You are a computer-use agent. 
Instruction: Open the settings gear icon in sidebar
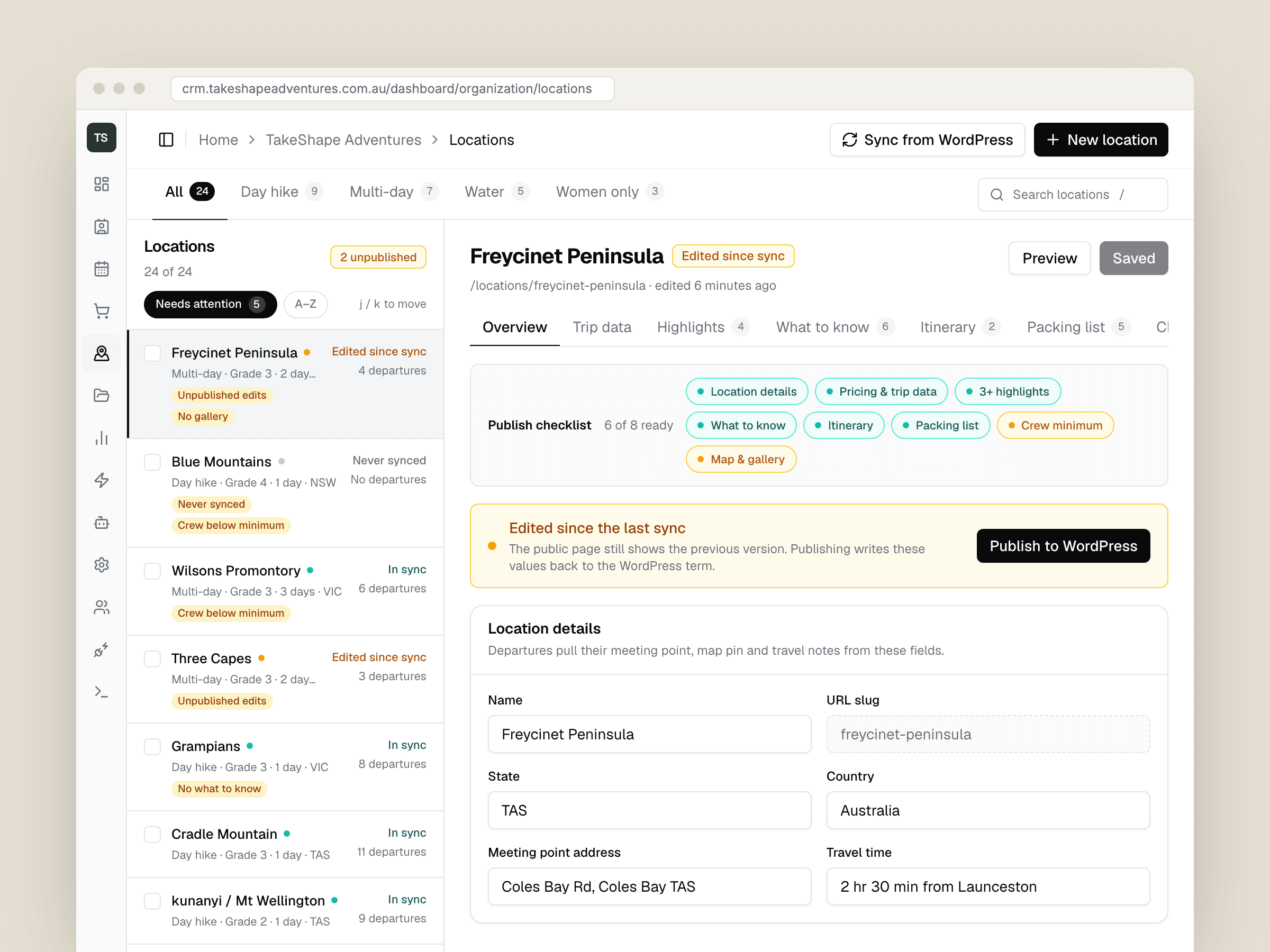(102, 565)
